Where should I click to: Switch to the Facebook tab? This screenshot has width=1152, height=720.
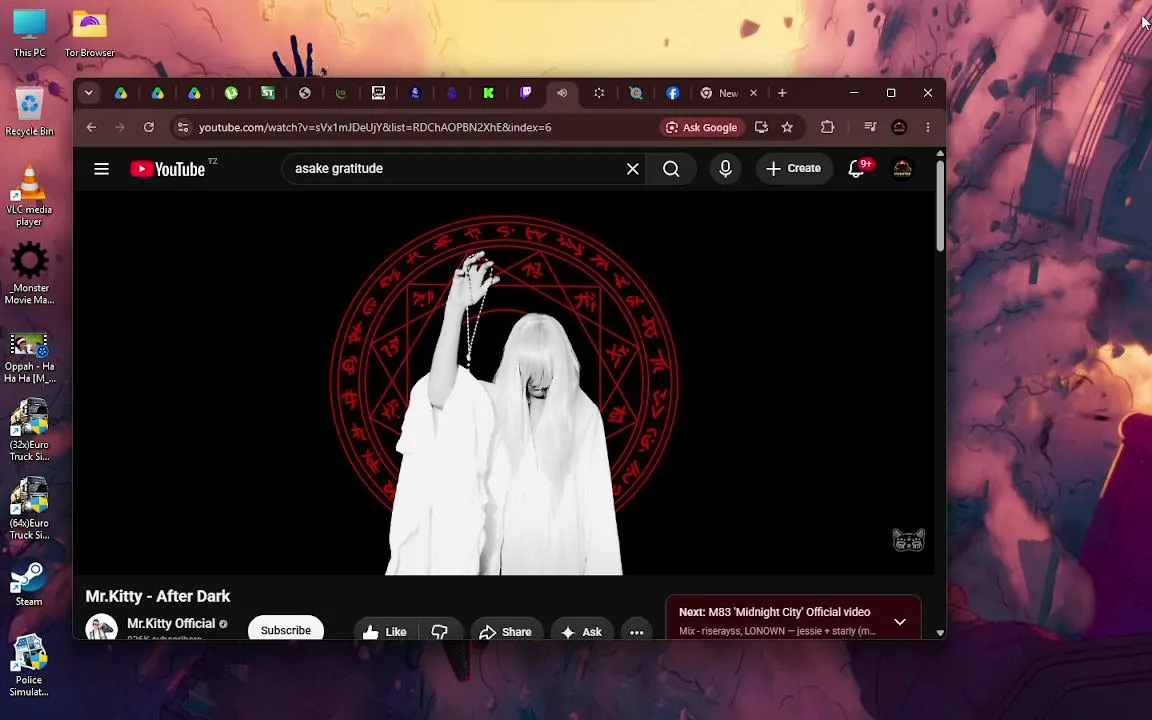tap(672, 93)
